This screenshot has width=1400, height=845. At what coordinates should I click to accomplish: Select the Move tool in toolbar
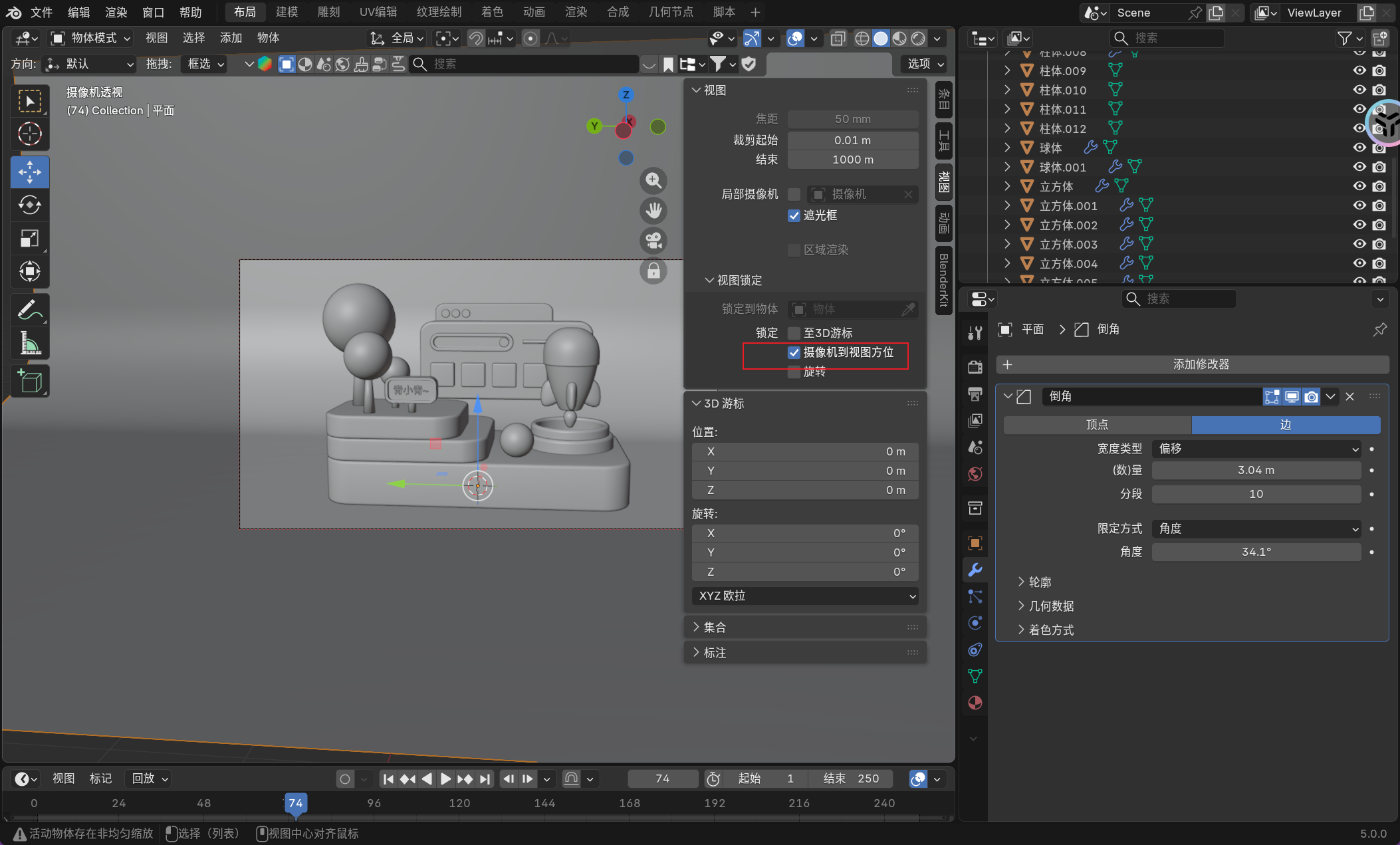tap(30, 172)
